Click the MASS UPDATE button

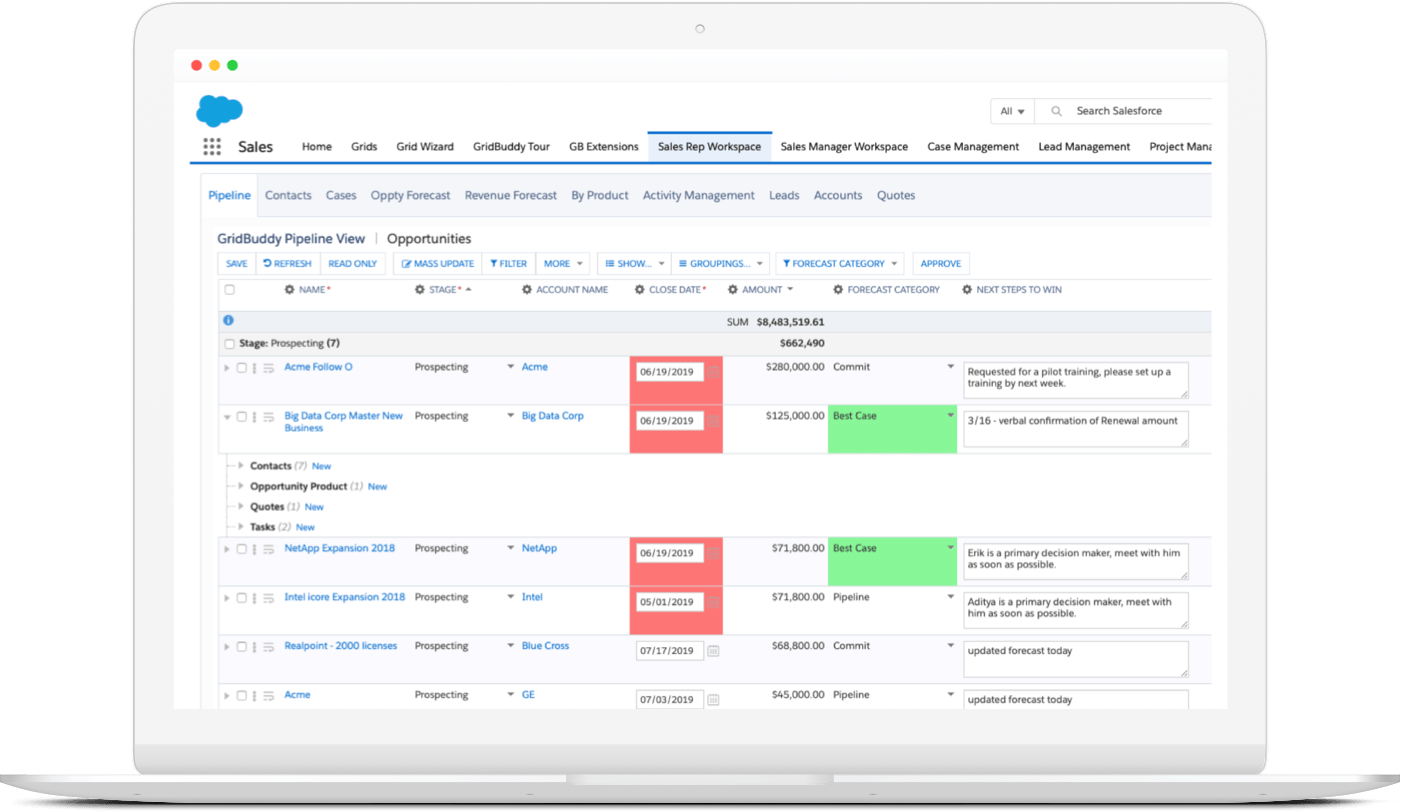pyautogui.click(x=438, y=264)
